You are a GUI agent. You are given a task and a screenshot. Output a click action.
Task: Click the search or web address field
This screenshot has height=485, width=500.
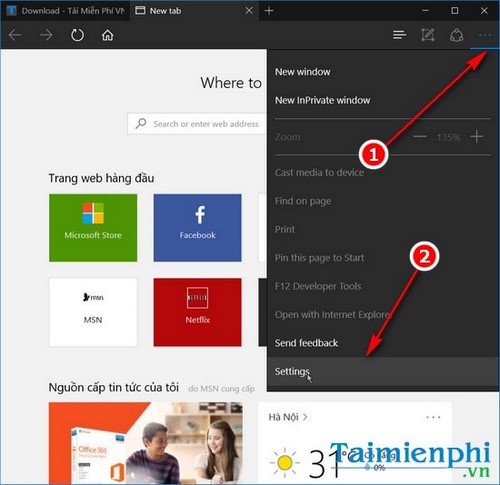point(197,124)
